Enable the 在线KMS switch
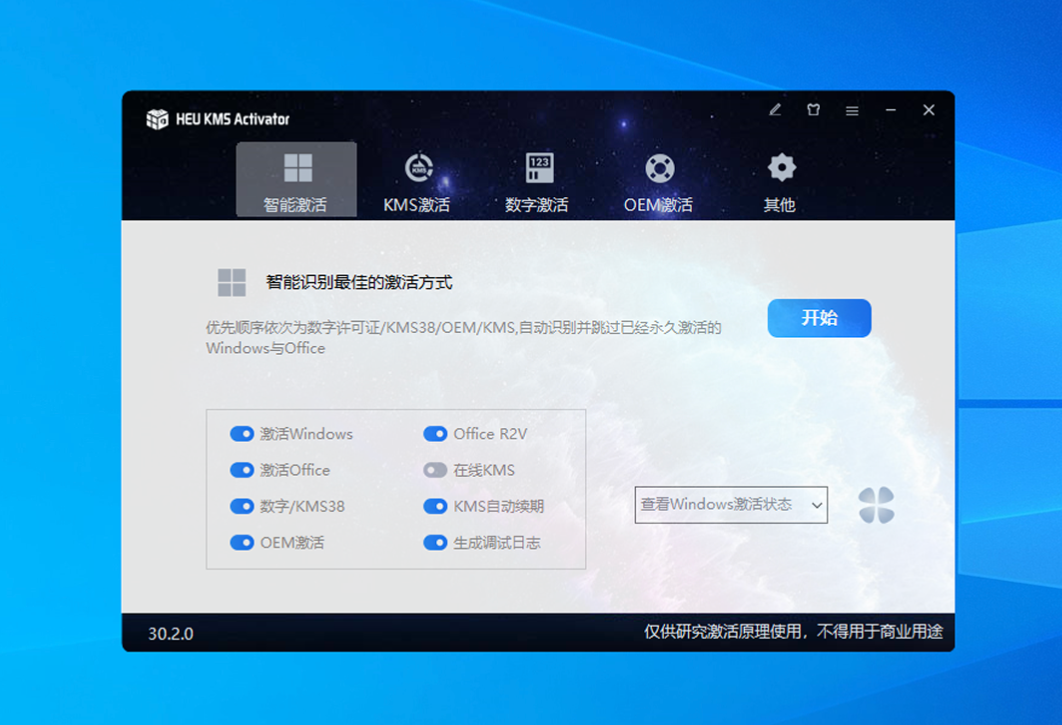The width and height of the screenshot is (1062, 725). [x=436, y=470]
